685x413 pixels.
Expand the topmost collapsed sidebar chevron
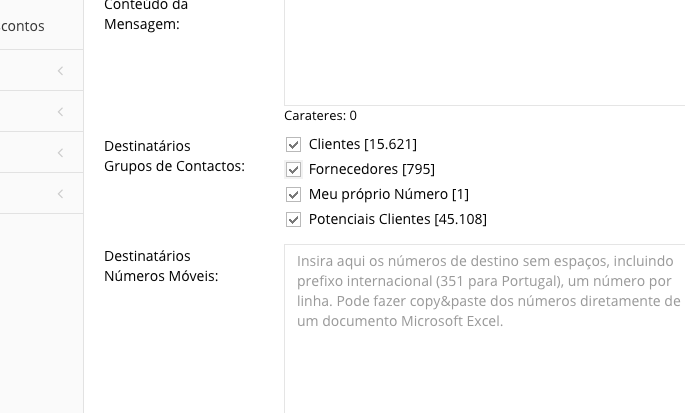coord(61,71)
